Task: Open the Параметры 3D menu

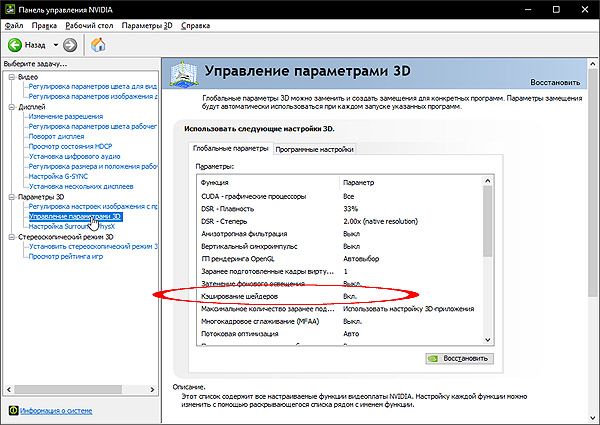Action: (147, 26)
